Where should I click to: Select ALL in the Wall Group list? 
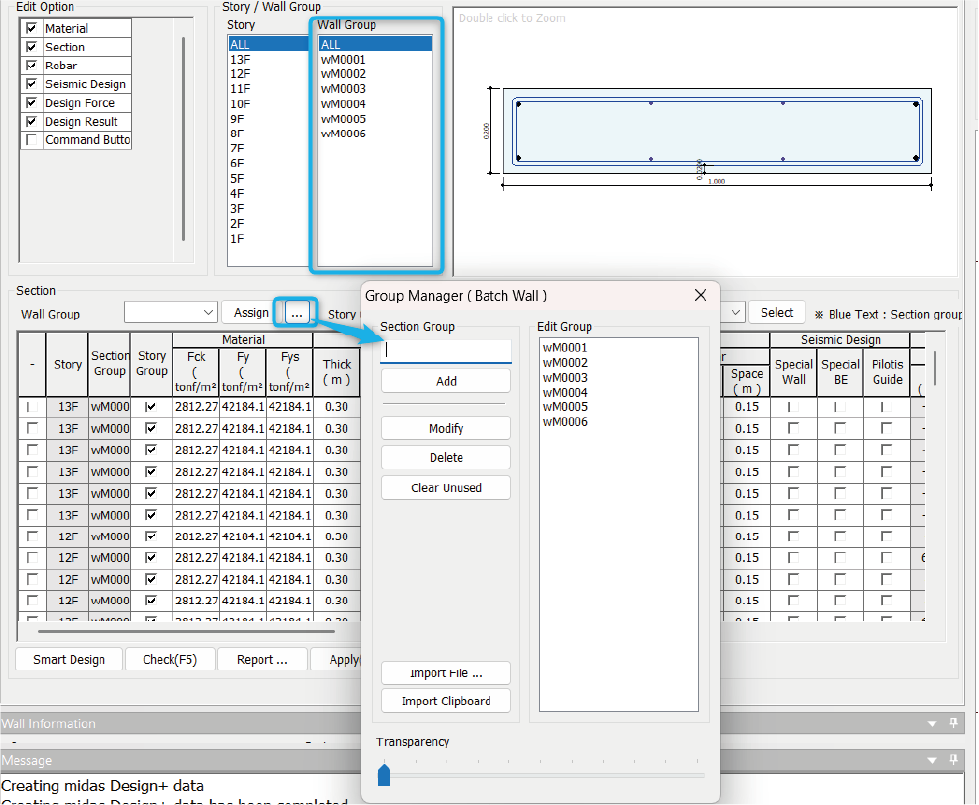(375, 44)
